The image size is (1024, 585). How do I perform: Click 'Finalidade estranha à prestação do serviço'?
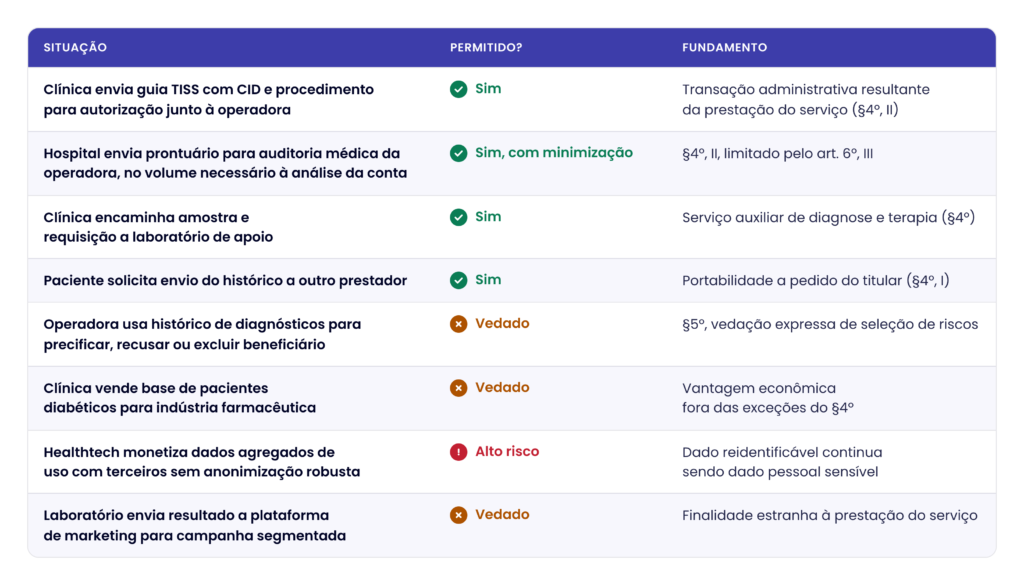(830, 516)
